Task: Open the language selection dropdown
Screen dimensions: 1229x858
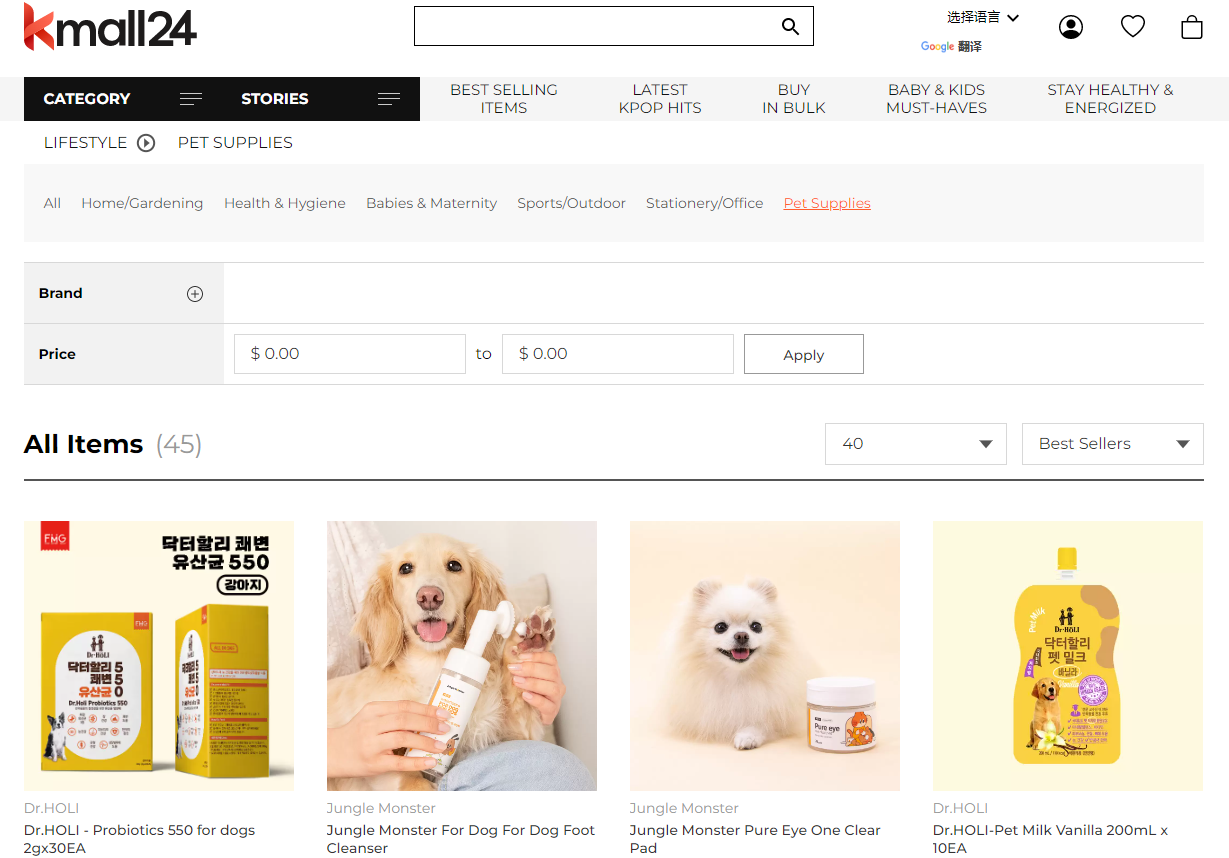Action: tap(982, 17)
